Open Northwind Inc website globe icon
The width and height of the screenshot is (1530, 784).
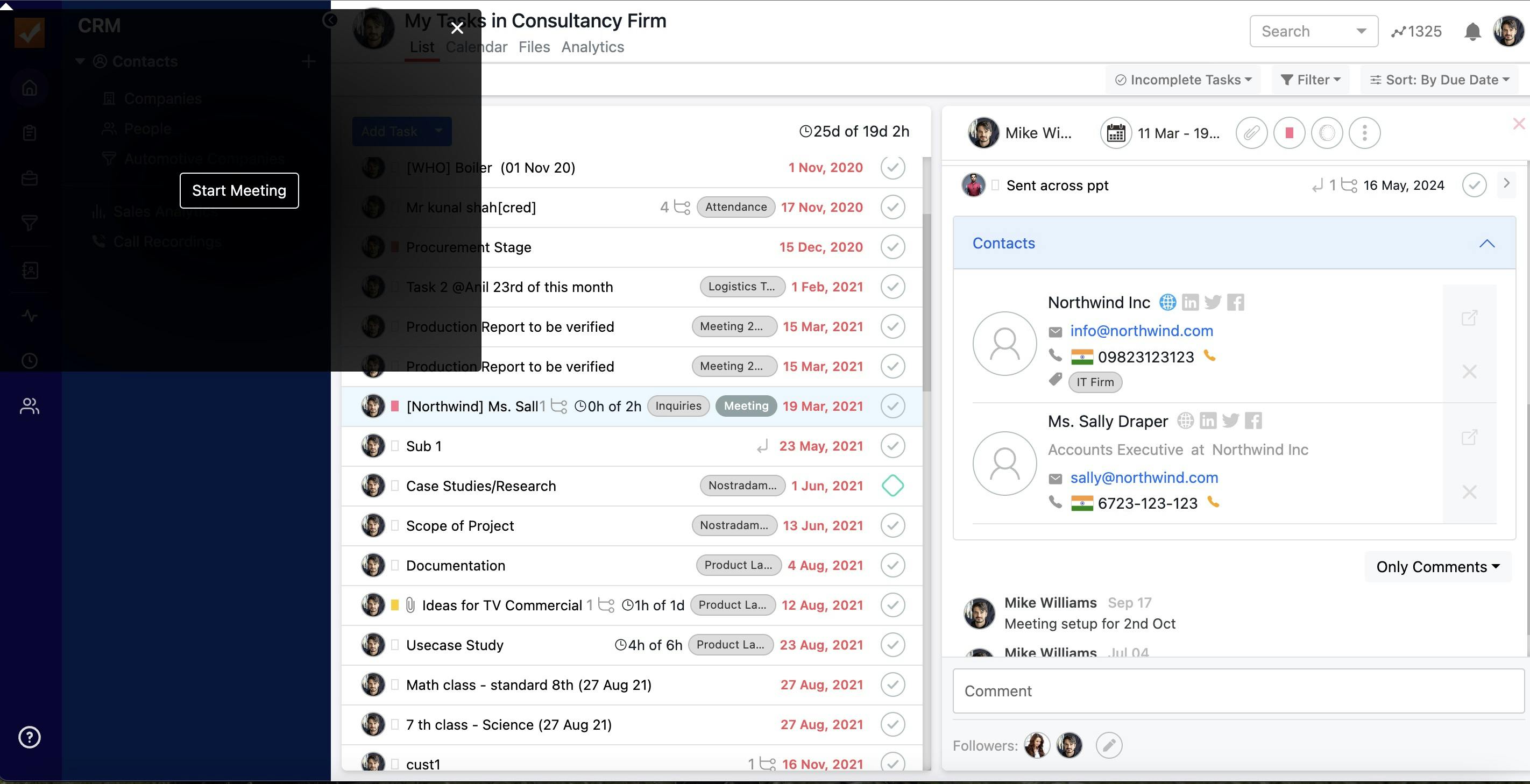tap(1167, 302)
